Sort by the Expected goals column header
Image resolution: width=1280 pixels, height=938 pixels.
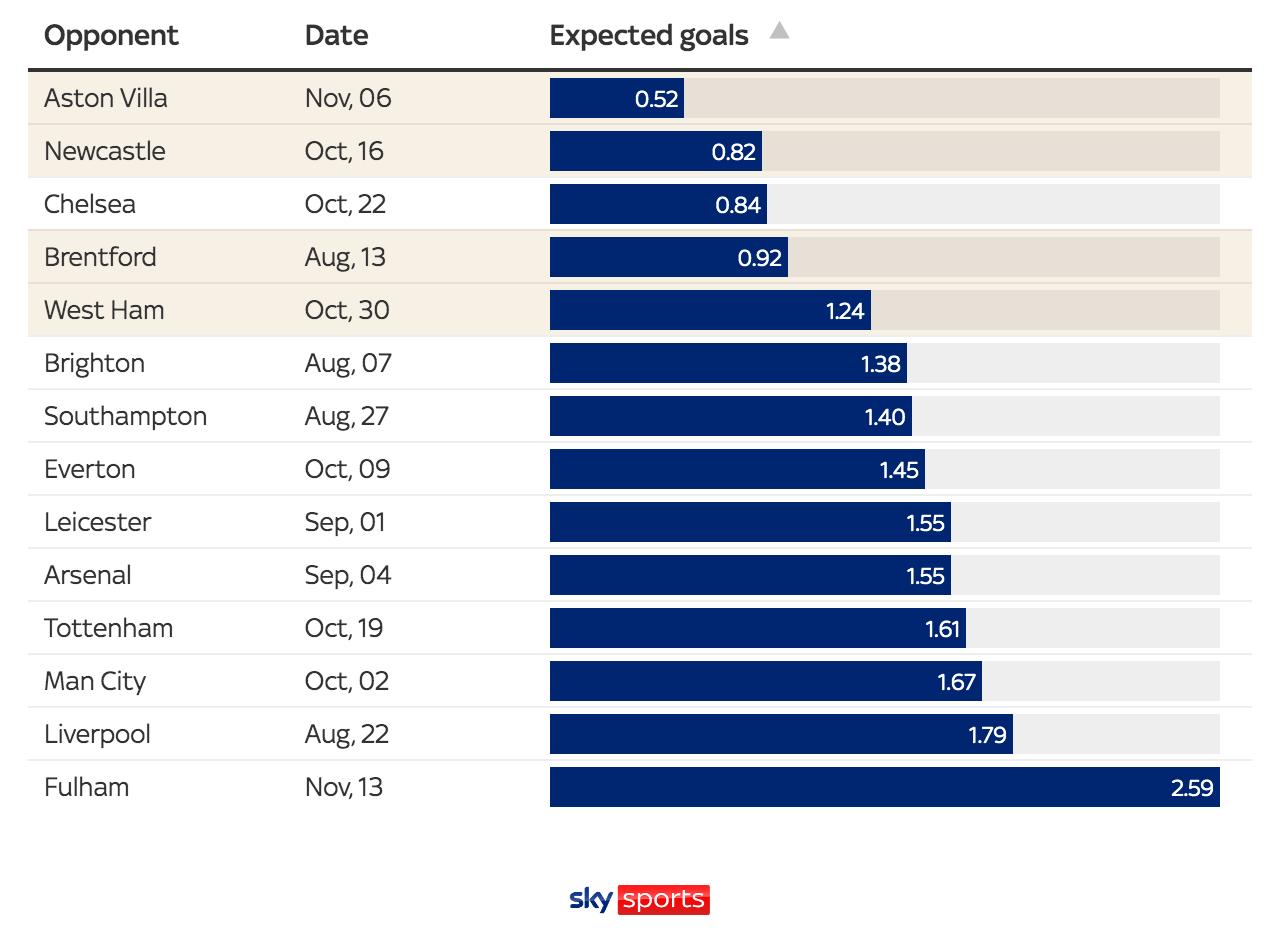pos(649,36)
